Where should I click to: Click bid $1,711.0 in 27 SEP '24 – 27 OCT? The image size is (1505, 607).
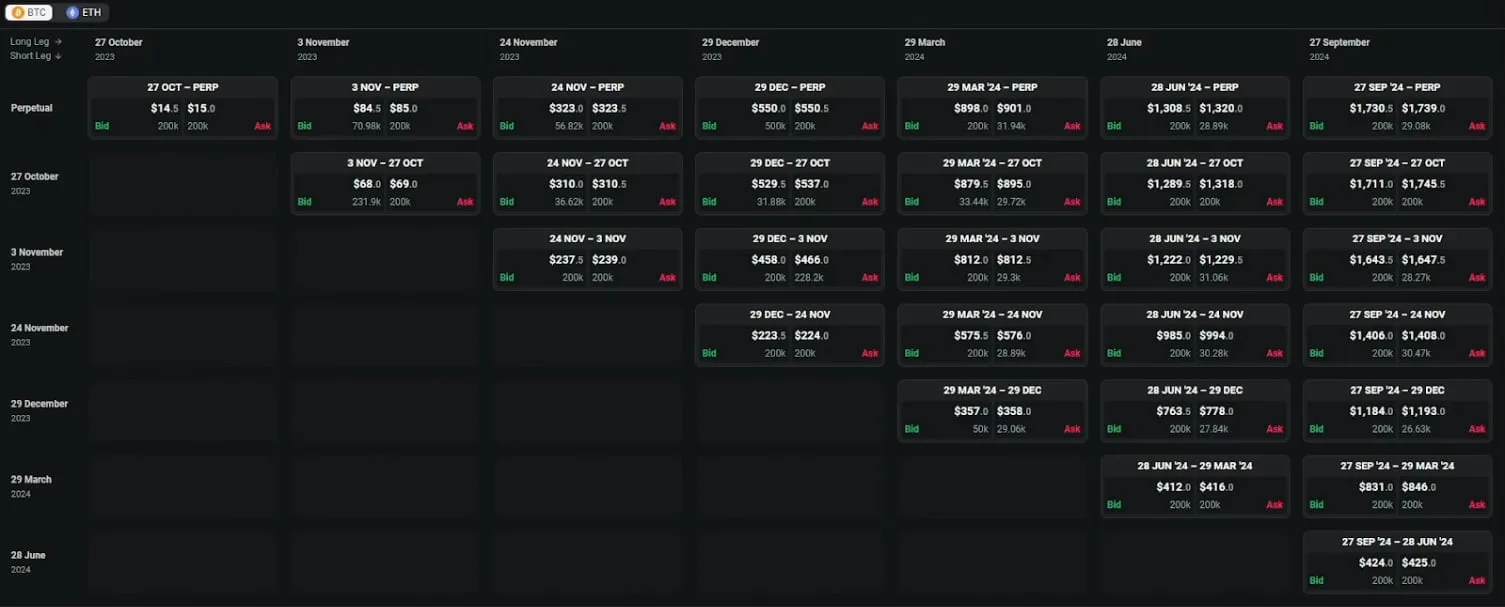[1370, 184]
